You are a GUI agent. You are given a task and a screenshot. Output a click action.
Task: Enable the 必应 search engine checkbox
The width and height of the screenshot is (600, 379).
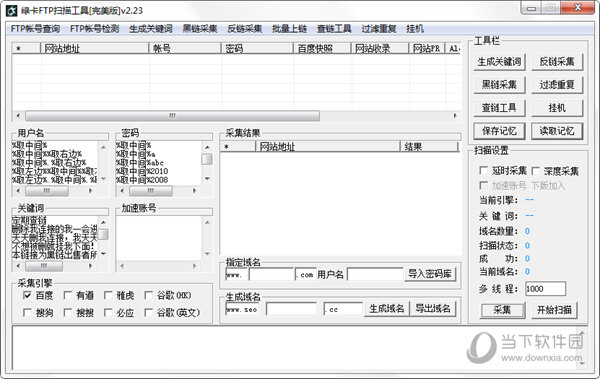[108, 312]
